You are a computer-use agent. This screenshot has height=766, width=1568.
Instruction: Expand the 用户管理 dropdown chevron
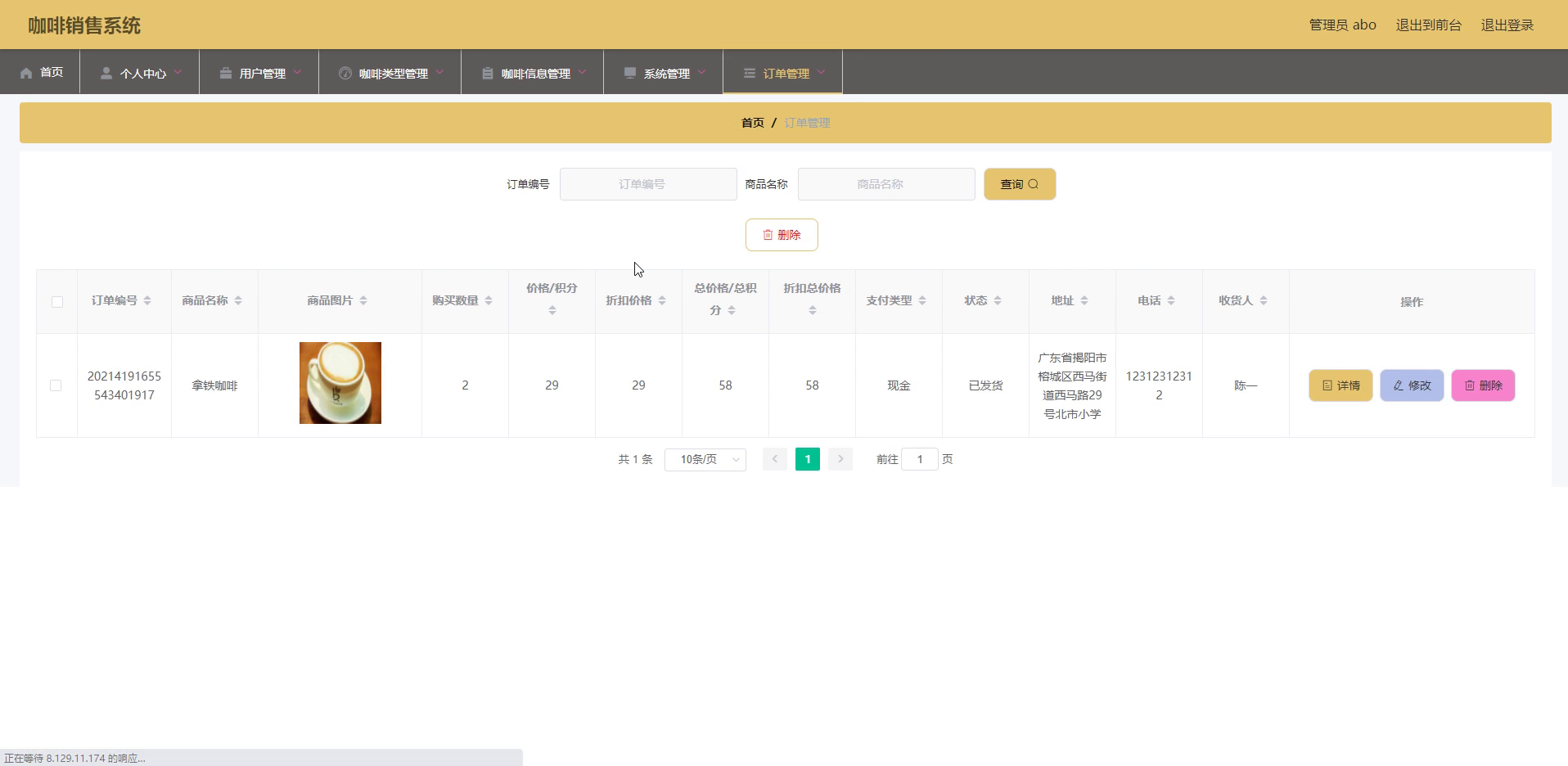(x=297, y=72)
